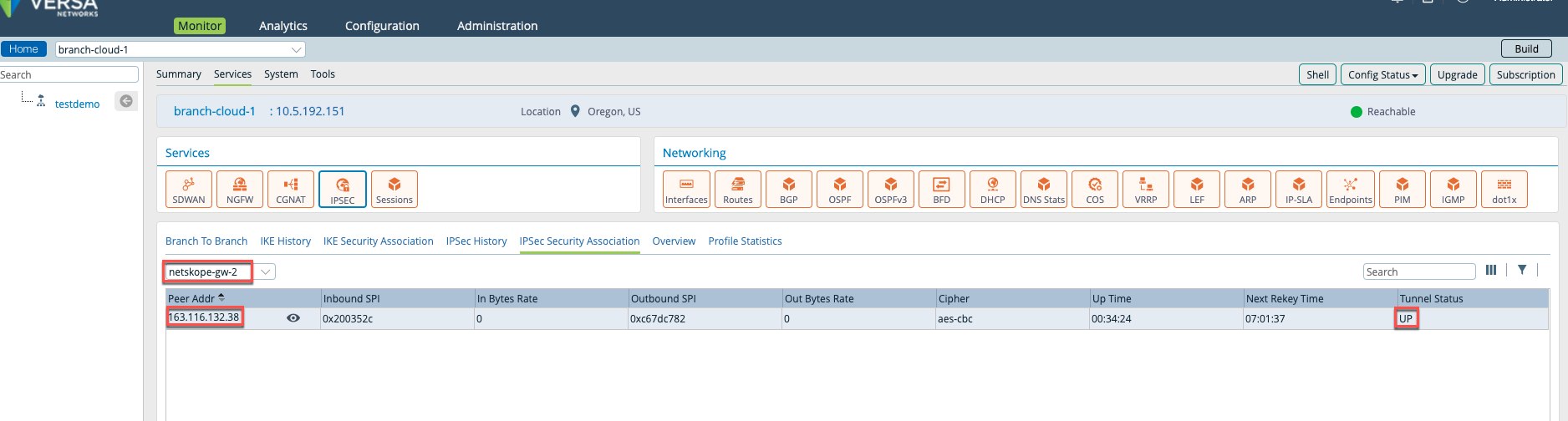Open the OSPF networking icon
1568x421 pixels.
pos(840,190)
